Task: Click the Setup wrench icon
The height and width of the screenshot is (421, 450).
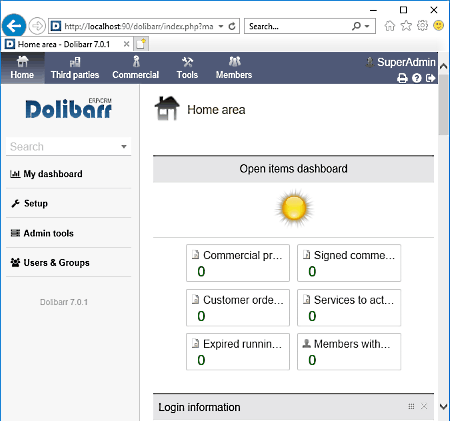Action: point(15,203)
